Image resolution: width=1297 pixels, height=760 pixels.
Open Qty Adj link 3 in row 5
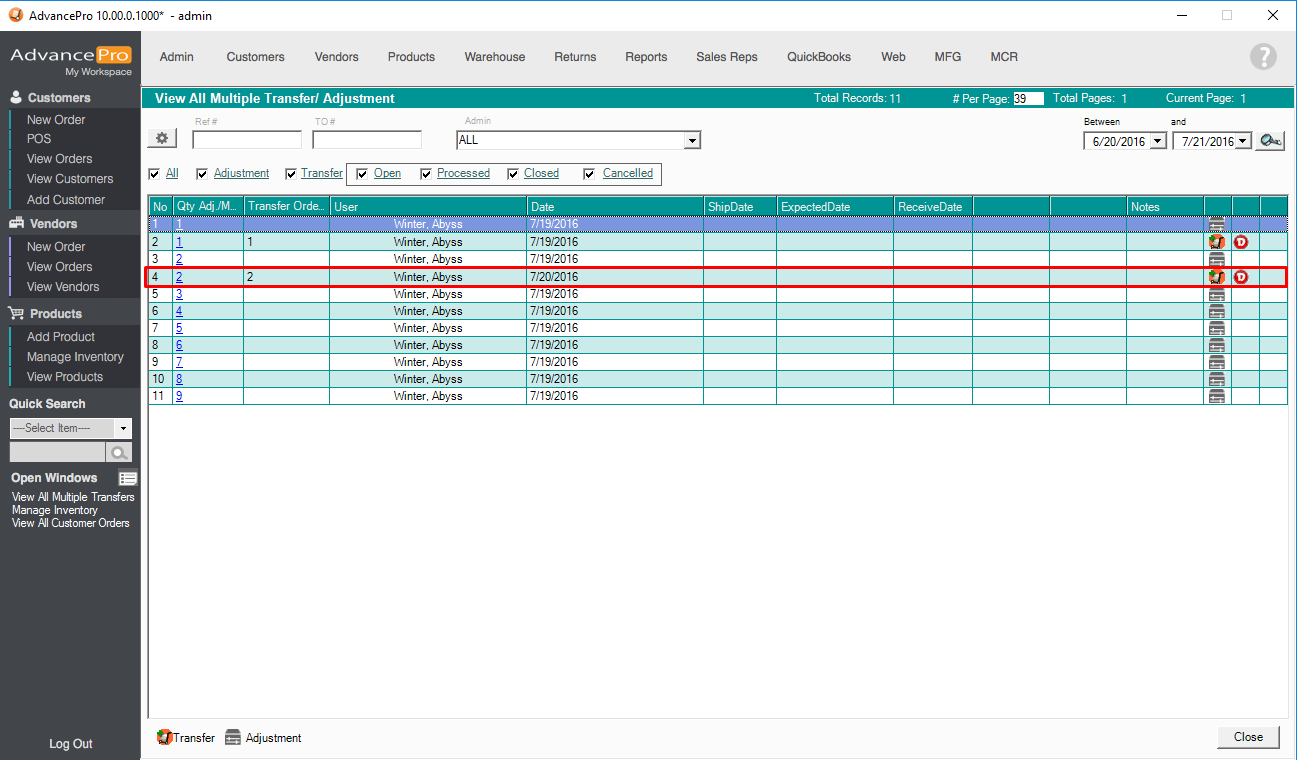(x=179, y=294)
